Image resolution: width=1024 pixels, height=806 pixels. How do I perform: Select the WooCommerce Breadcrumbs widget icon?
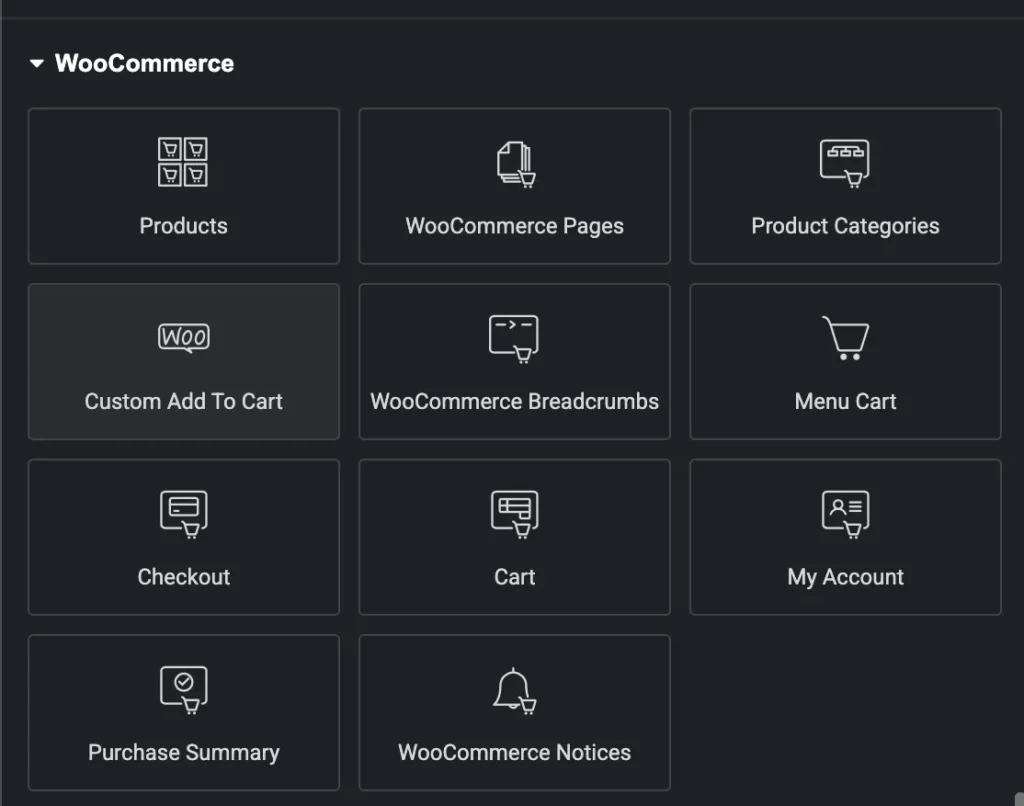514,337
